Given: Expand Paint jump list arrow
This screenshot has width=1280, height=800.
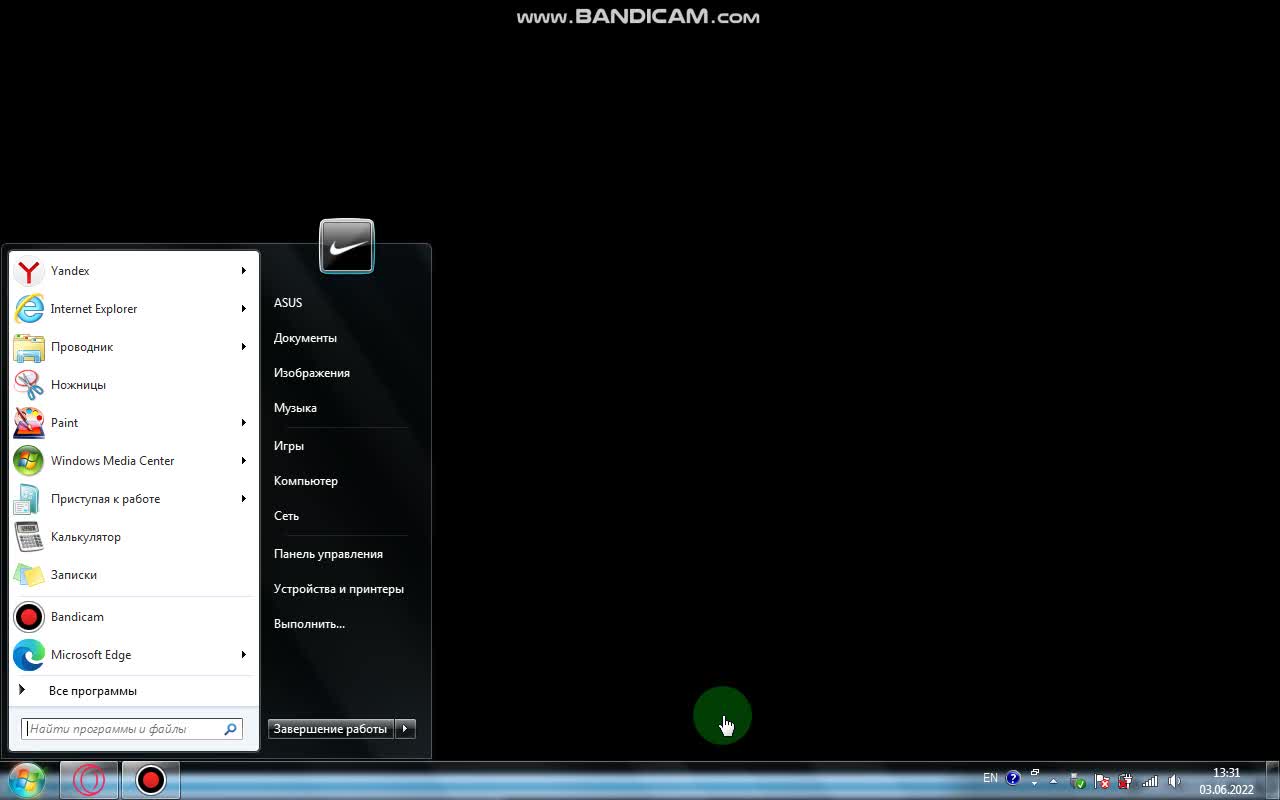Looking at the screenshot, I should [x=243, y=423].
